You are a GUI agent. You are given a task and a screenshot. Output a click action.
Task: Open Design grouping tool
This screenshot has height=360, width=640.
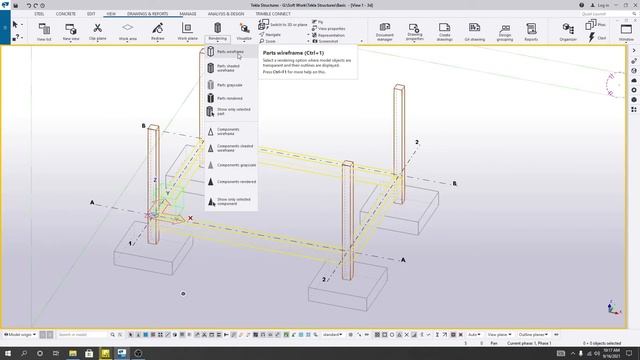pyautogui.click(x=505, y=32)
